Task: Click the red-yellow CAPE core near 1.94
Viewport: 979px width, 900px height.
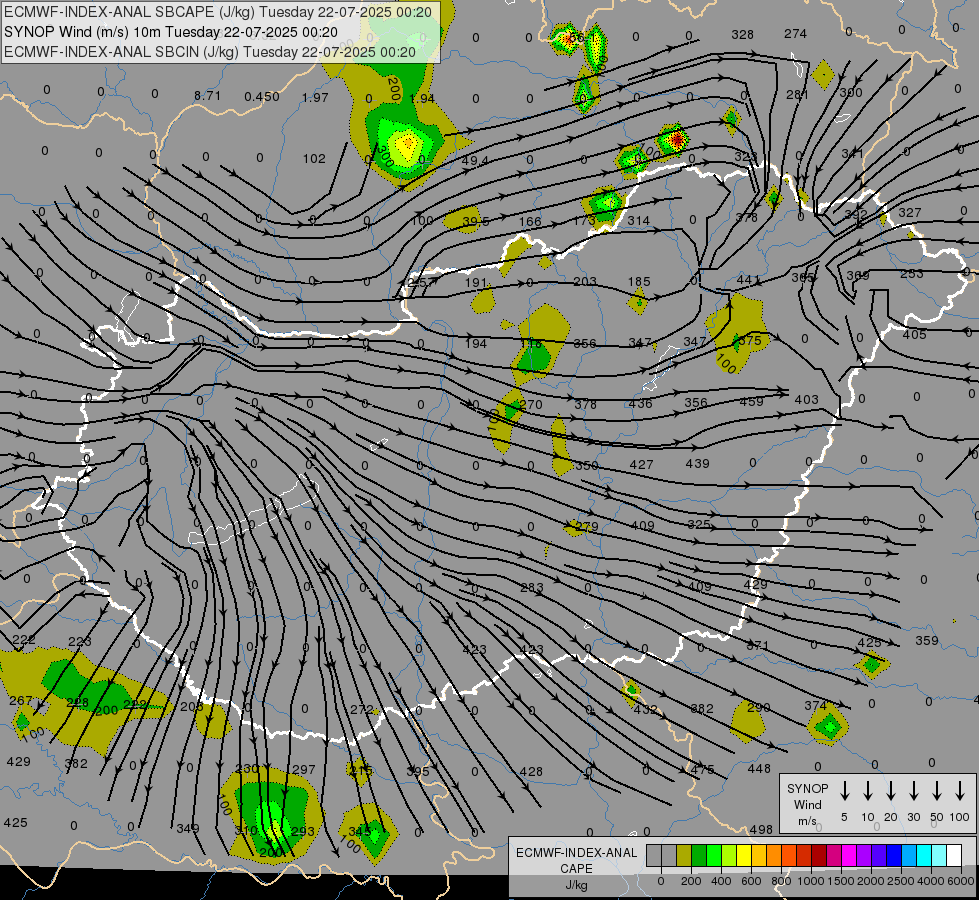Action: point(408,142)
